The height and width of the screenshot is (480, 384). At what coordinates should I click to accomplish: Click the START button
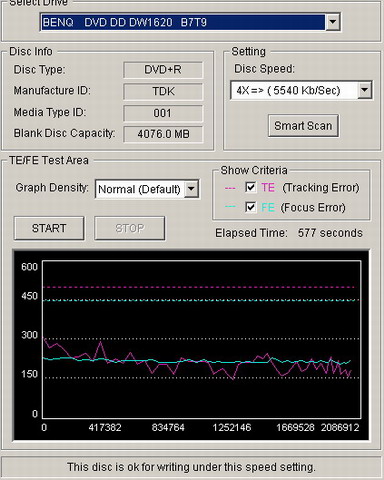pyautogui.click(x=49, y=228)
